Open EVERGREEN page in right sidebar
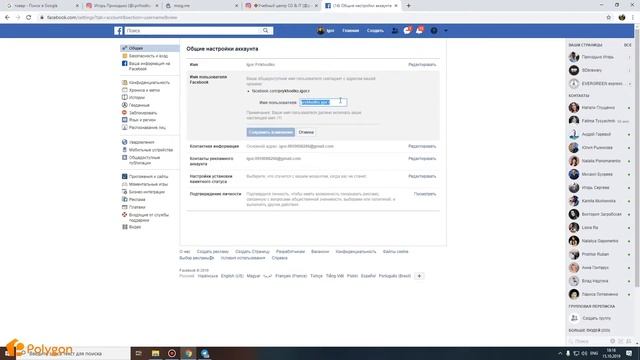The height and width of the screenshot is (360, 640). pyautogui.click(x=600, y=84)
